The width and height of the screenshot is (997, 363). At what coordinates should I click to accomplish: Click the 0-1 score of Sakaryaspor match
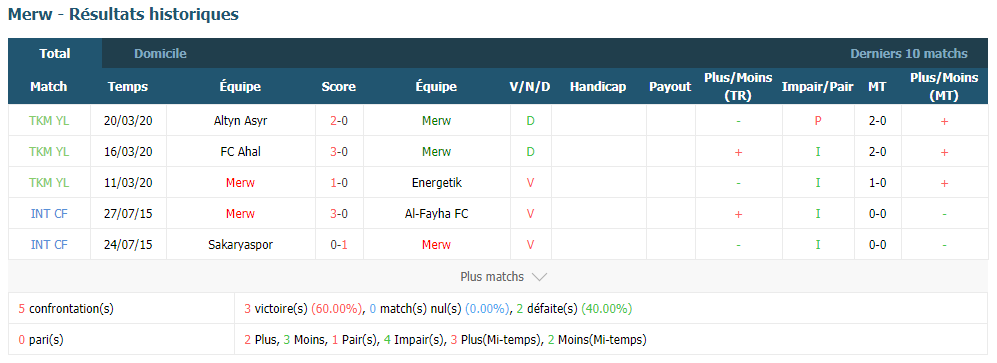(339, 245)
